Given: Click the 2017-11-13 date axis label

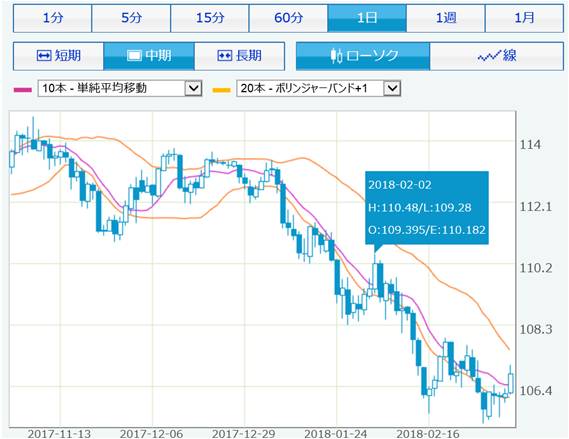Looking at the screenshot, I should [x=59, y=434].
